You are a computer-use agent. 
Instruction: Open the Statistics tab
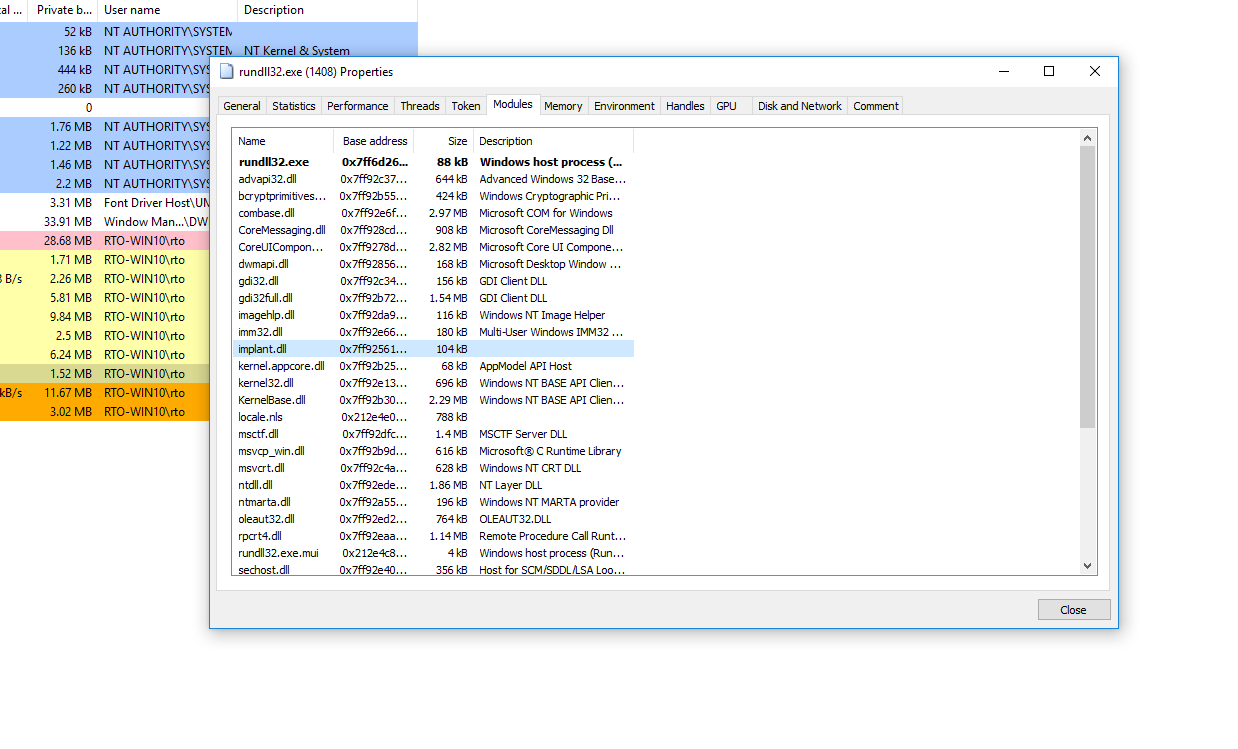(294, 106)
